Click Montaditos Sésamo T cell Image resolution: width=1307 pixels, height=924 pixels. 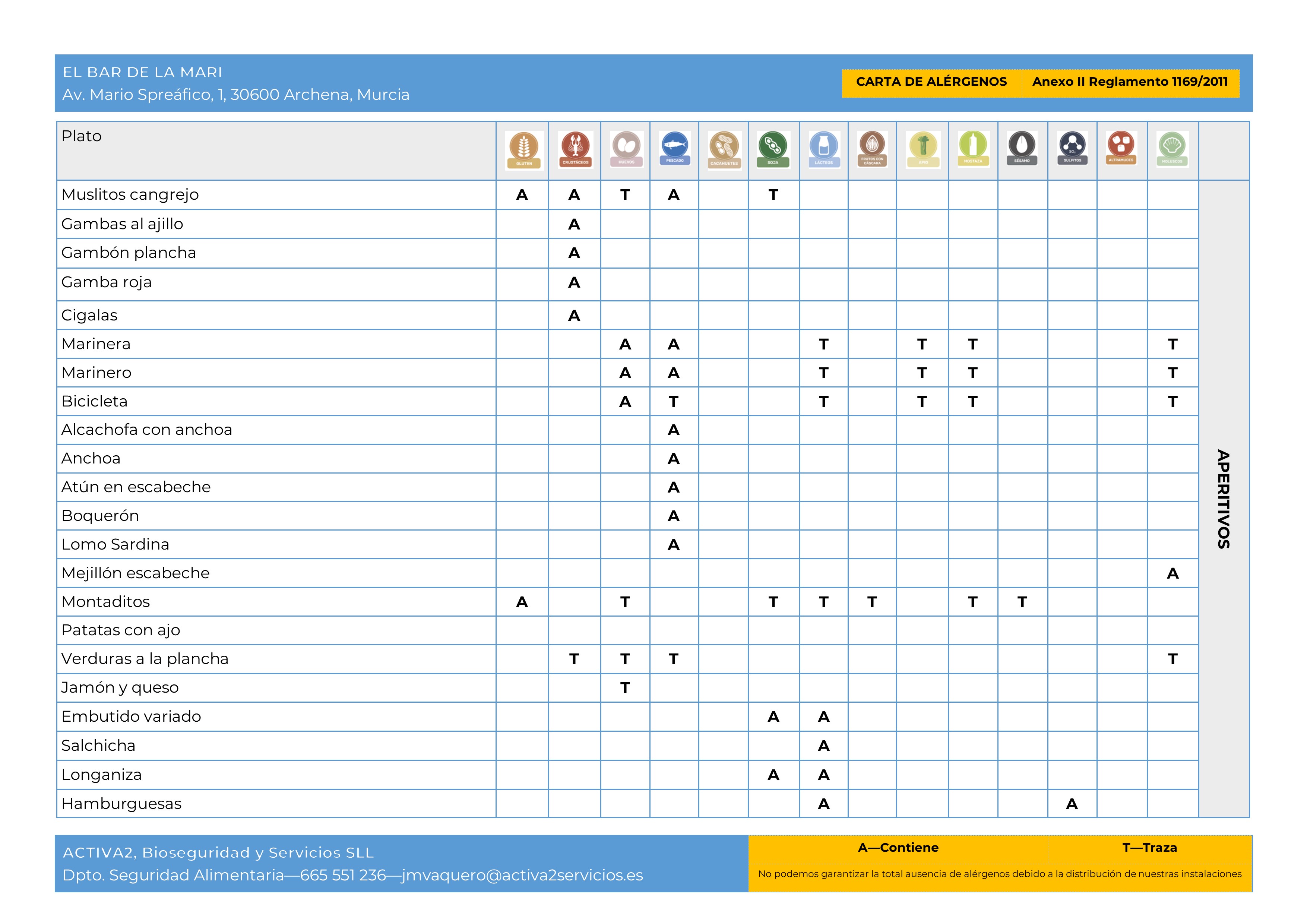pos(1022,602)
